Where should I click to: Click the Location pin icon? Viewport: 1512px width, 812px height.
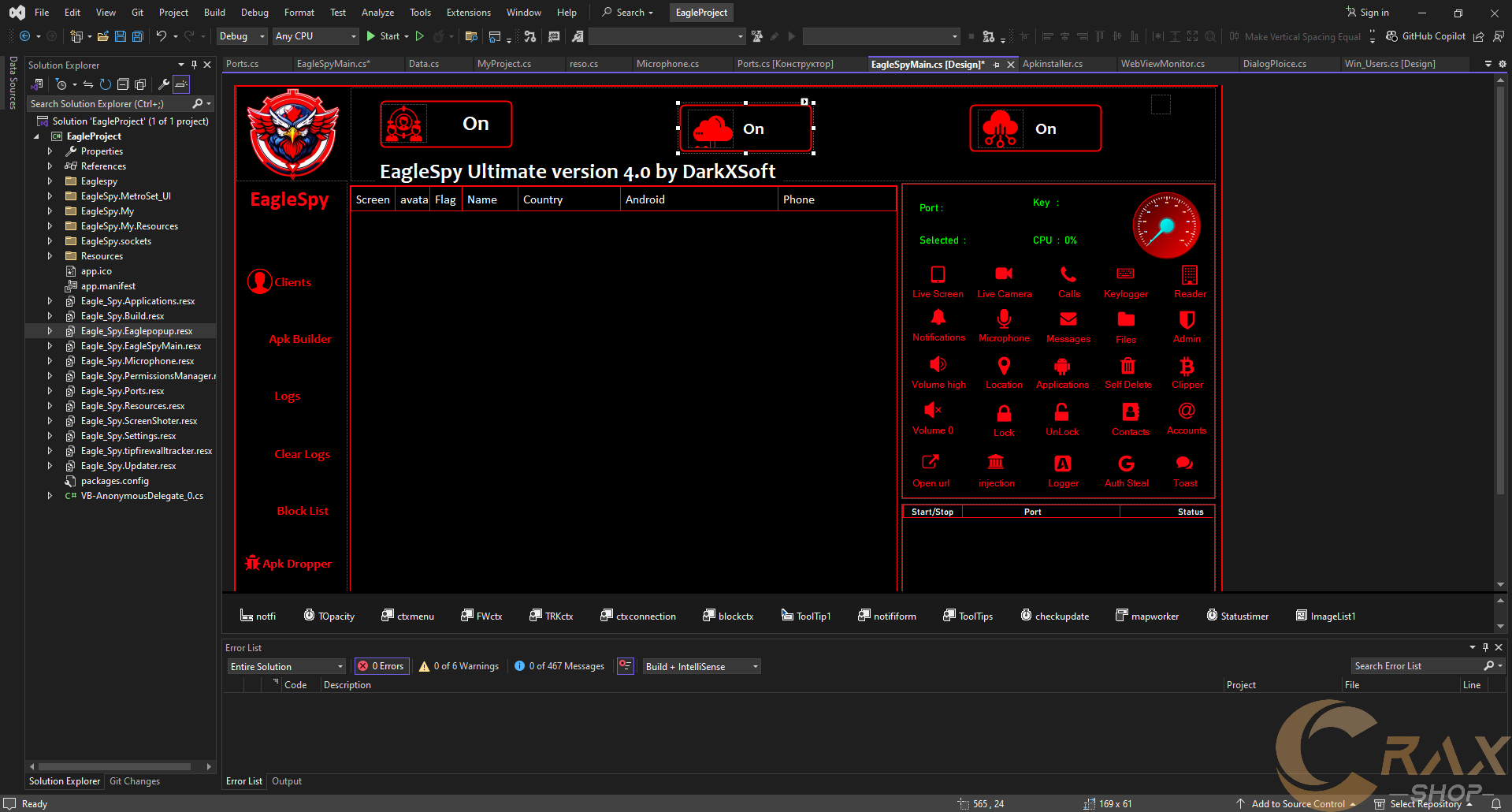[1004, 366]
